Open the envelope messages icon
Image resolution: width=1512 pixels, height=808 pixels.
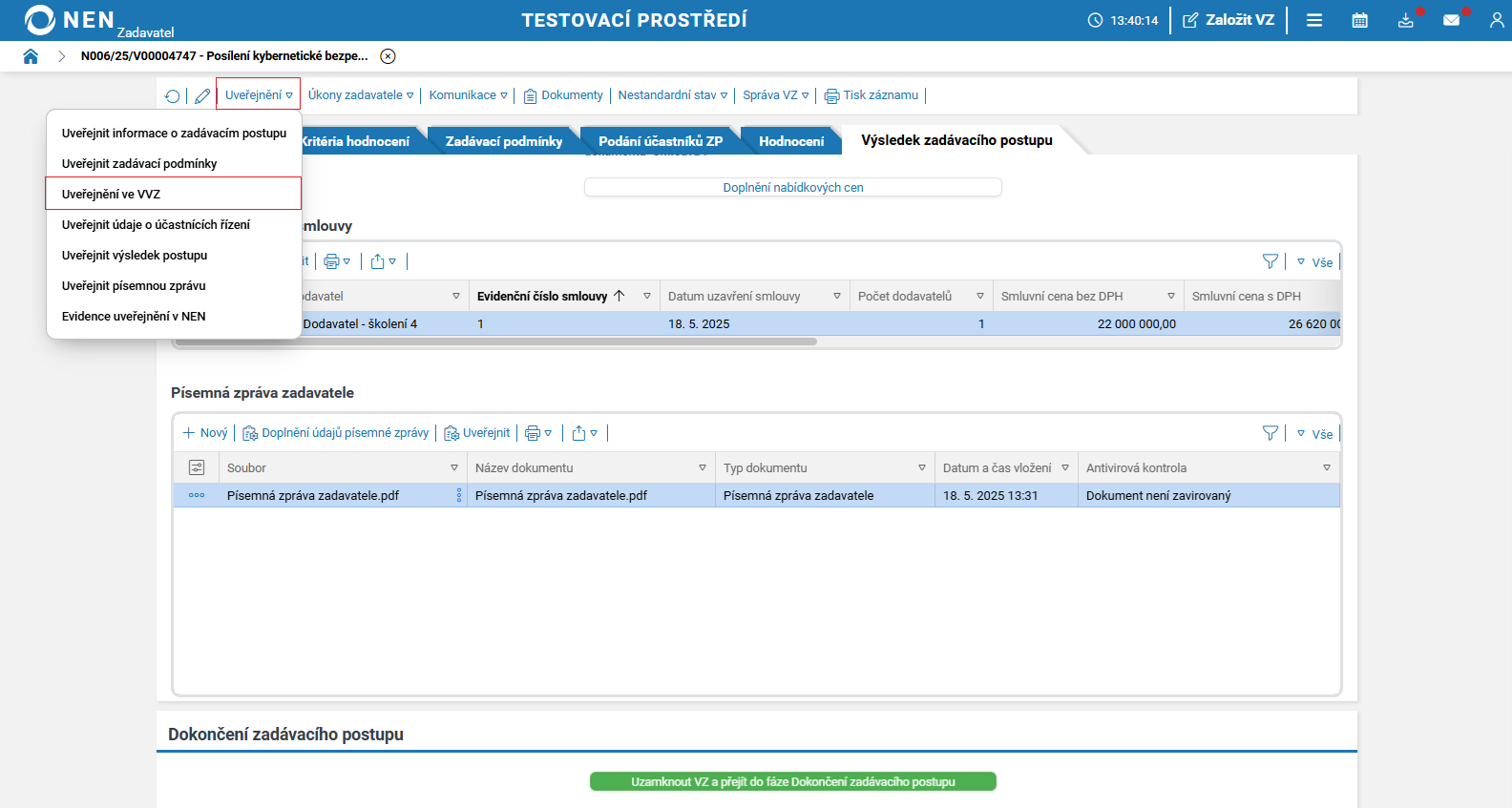[1451, 20]
